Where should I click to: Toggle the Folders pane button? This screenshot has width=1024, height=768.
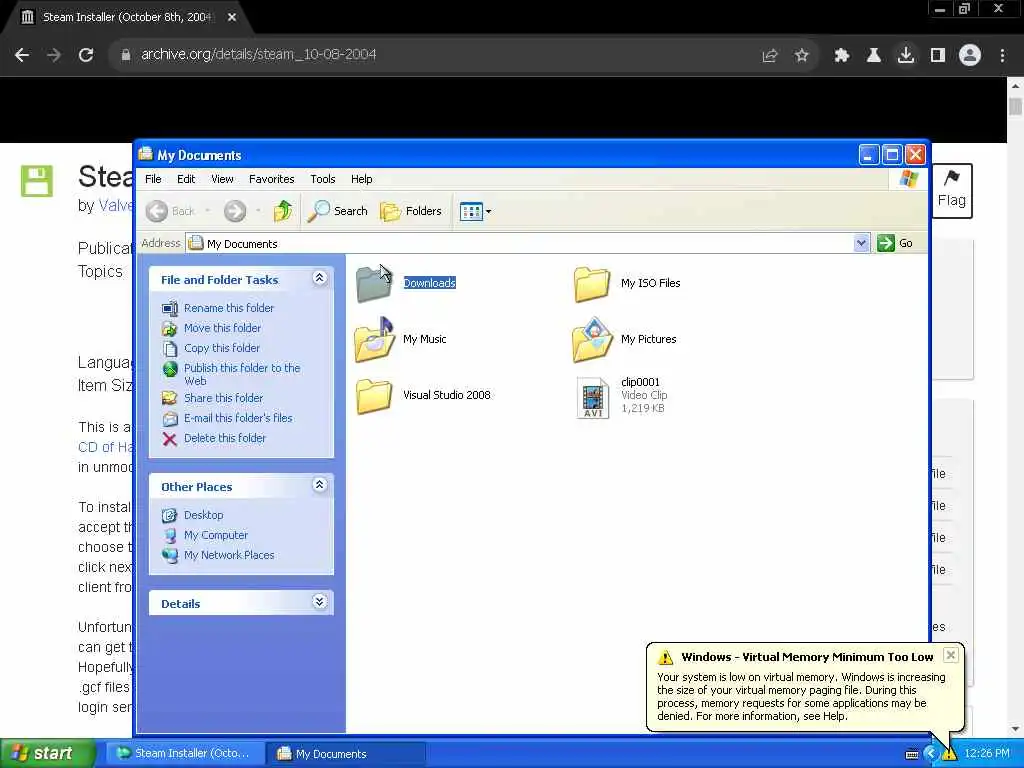pyautogui.click(x=411, y=211)
